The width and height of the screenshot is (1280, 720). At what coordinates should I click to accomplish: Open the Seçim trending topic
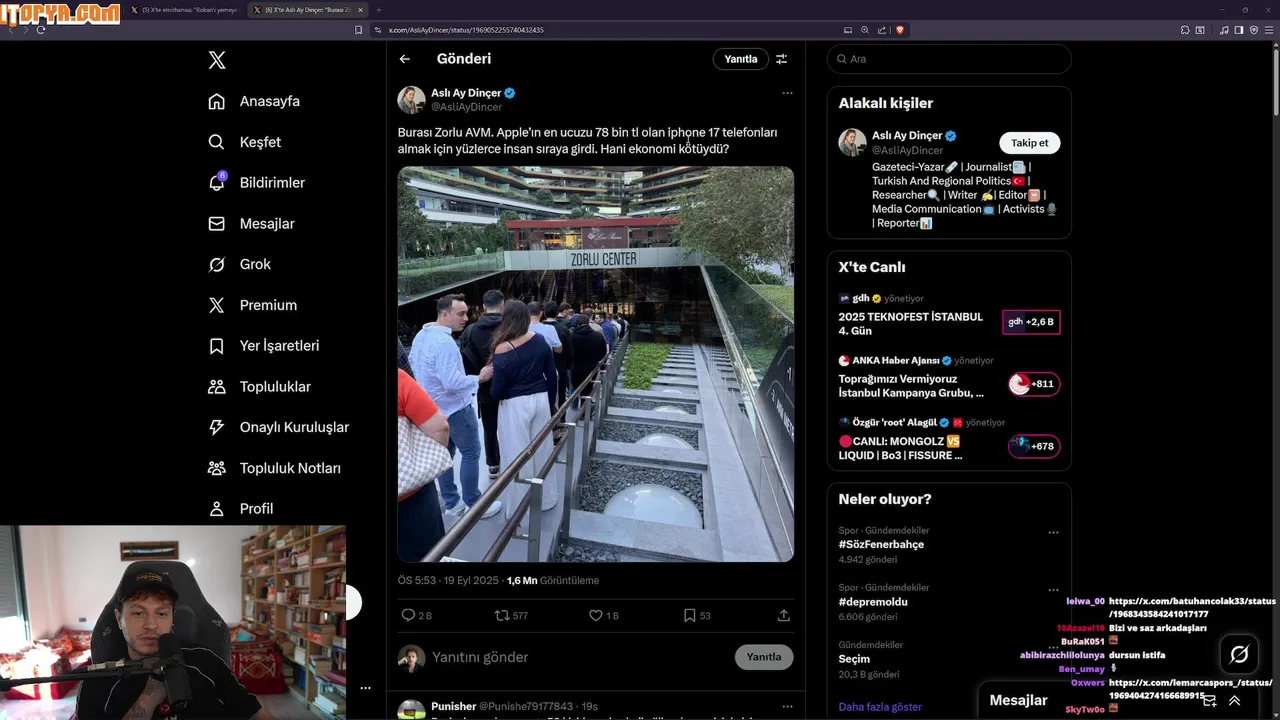854,659
